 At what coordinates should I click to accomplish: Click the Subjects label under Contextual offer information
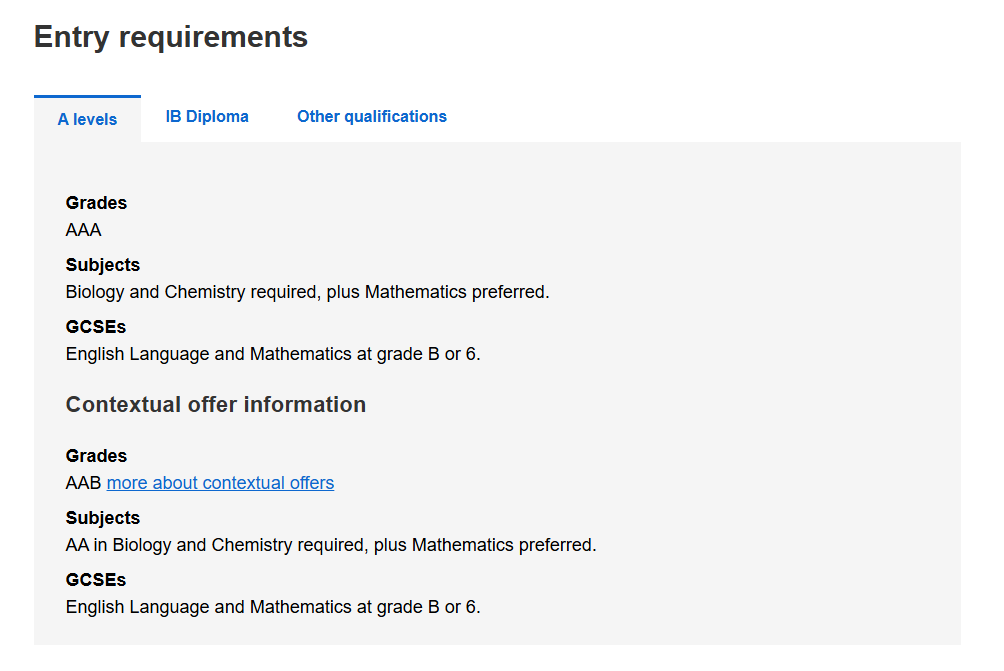(102, 518)
